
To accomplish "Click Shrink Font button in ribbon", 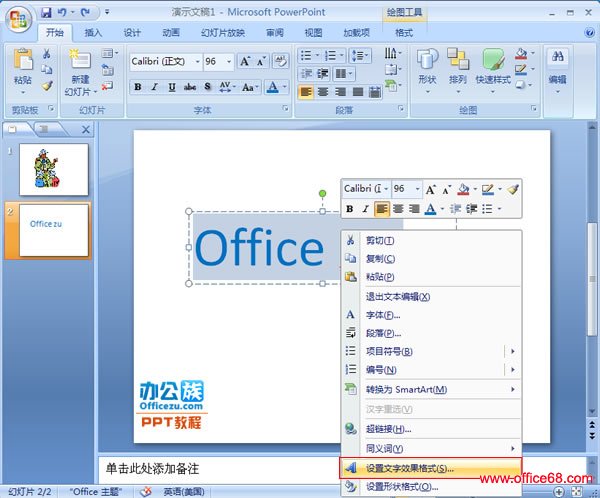I will (x=261, y=61).
